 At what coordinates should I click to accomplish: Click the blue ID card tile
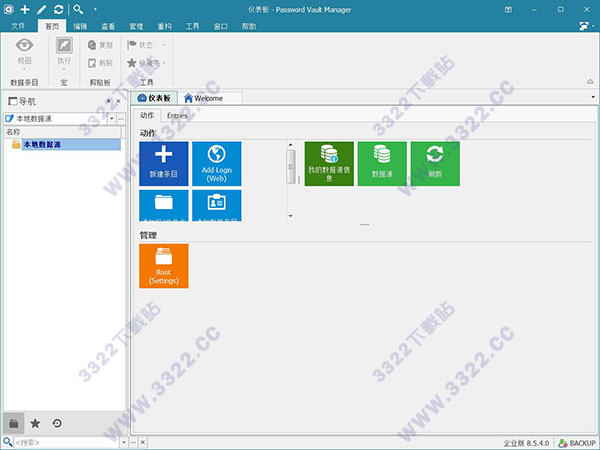click(x=217, y=205)
